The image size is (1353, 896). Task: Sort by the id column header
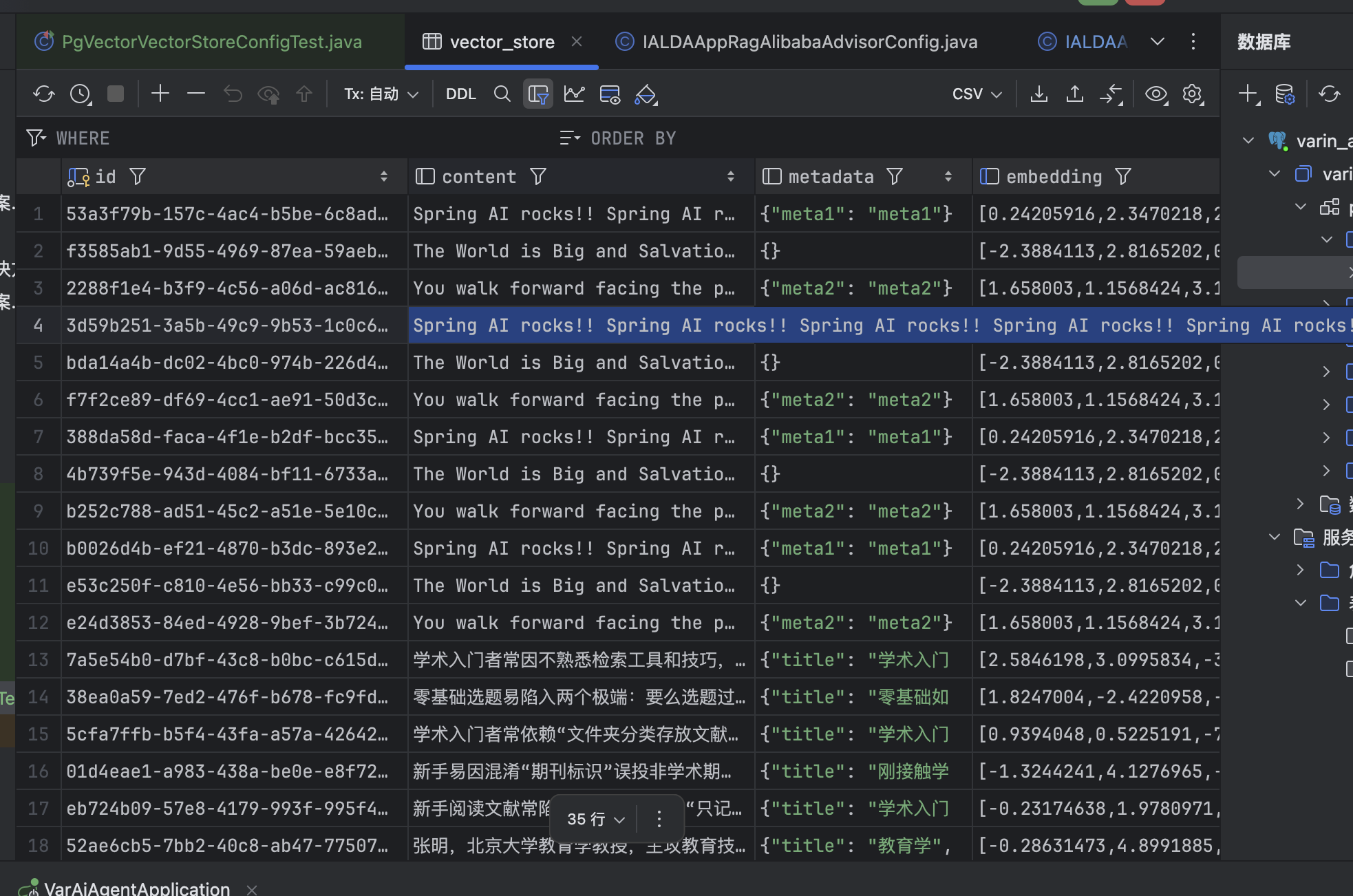[105, 177]
